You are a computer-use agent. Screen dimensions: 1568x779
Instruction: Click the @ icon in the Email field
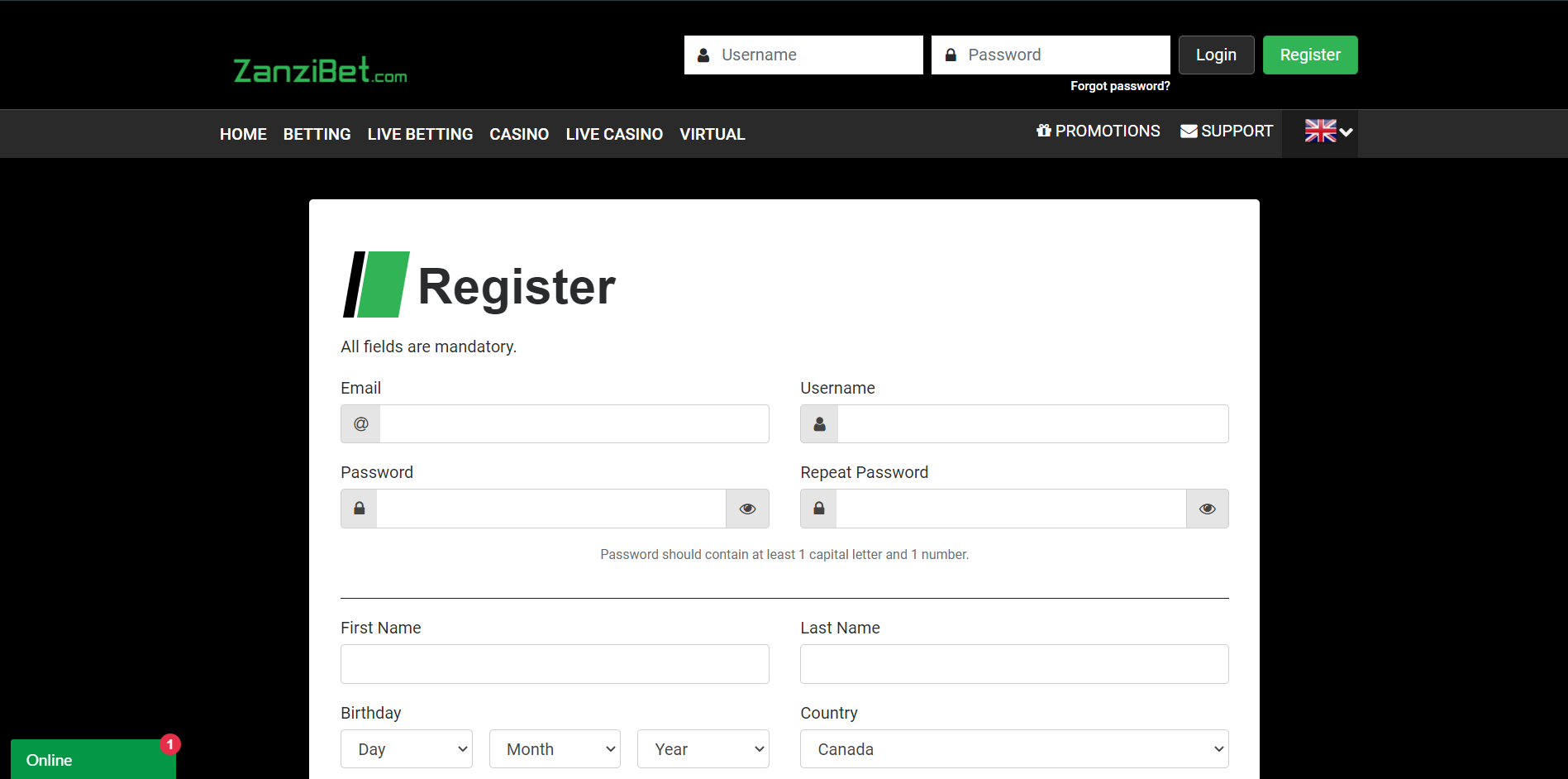360,423
